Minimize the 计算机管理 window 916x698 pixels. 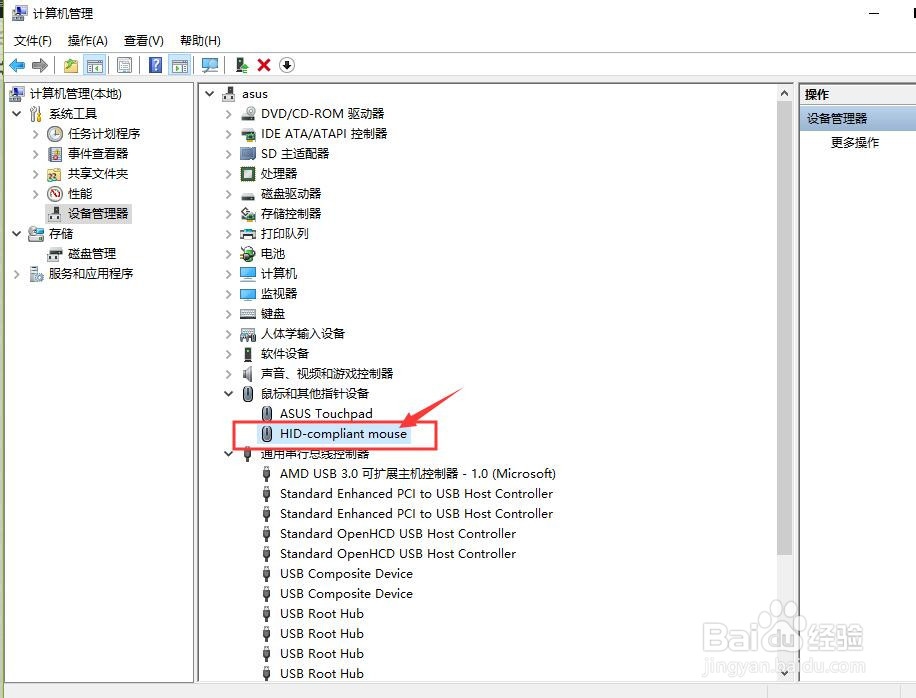[x=874, y=13]
